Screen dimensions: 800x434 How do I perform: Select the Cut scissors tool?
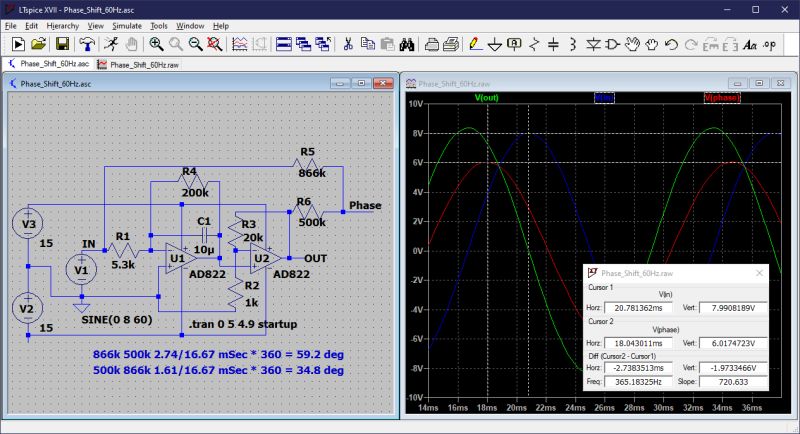tap(348, 44)
